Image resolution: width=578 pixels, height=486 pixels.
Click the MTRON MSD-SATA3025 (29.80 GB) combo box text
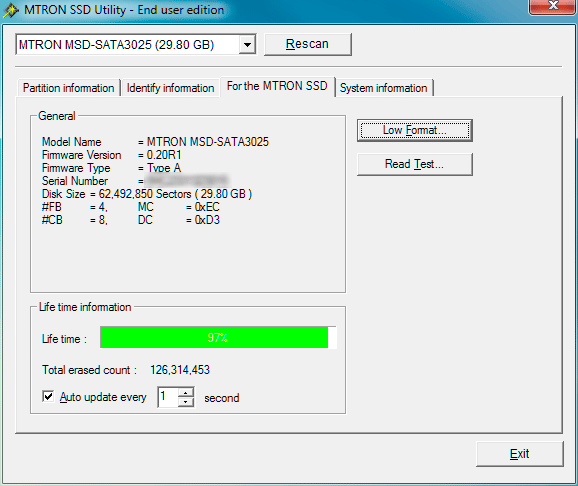point(116,45)
